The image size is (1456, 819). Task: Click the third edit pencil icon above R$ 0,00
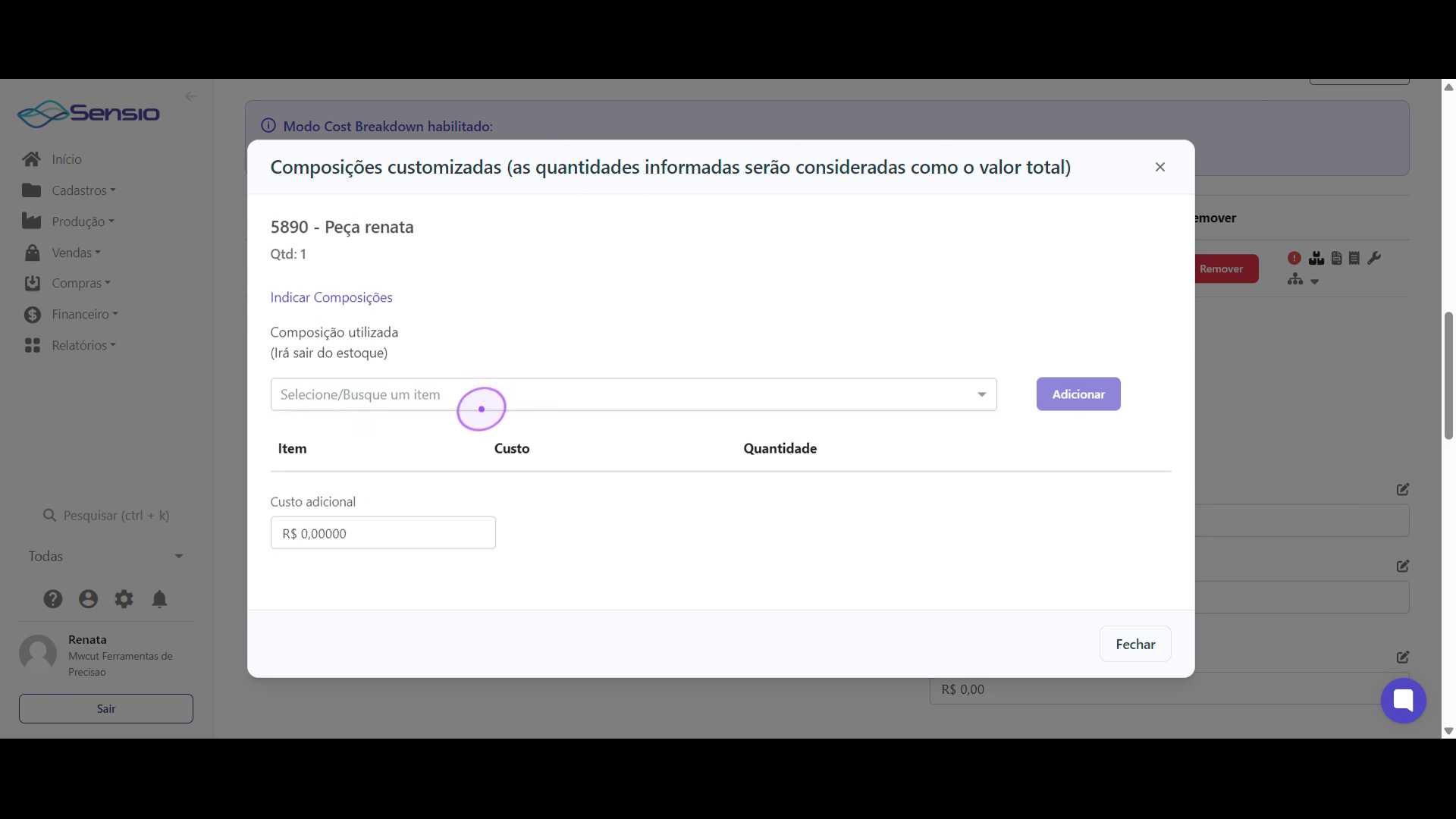[1403, 657]
